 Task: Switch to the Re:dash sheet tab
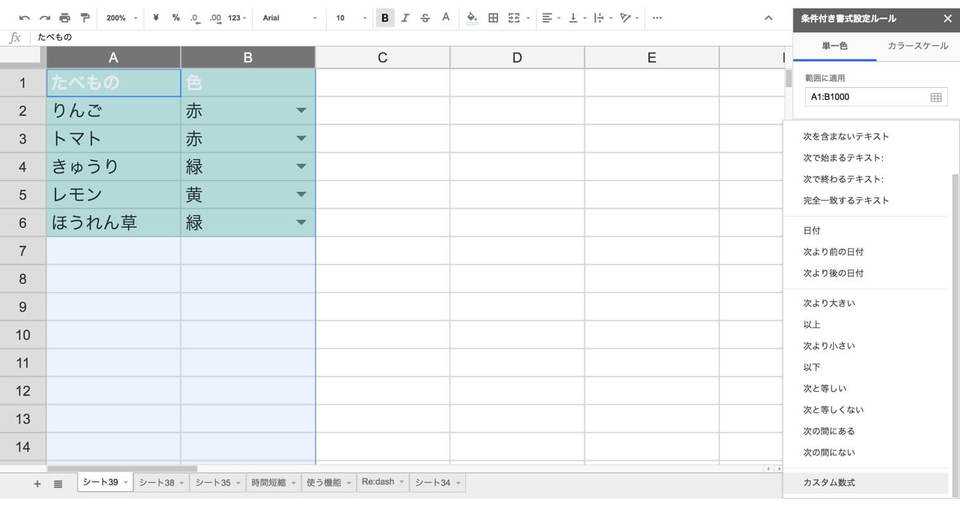[x=378, y=482]
